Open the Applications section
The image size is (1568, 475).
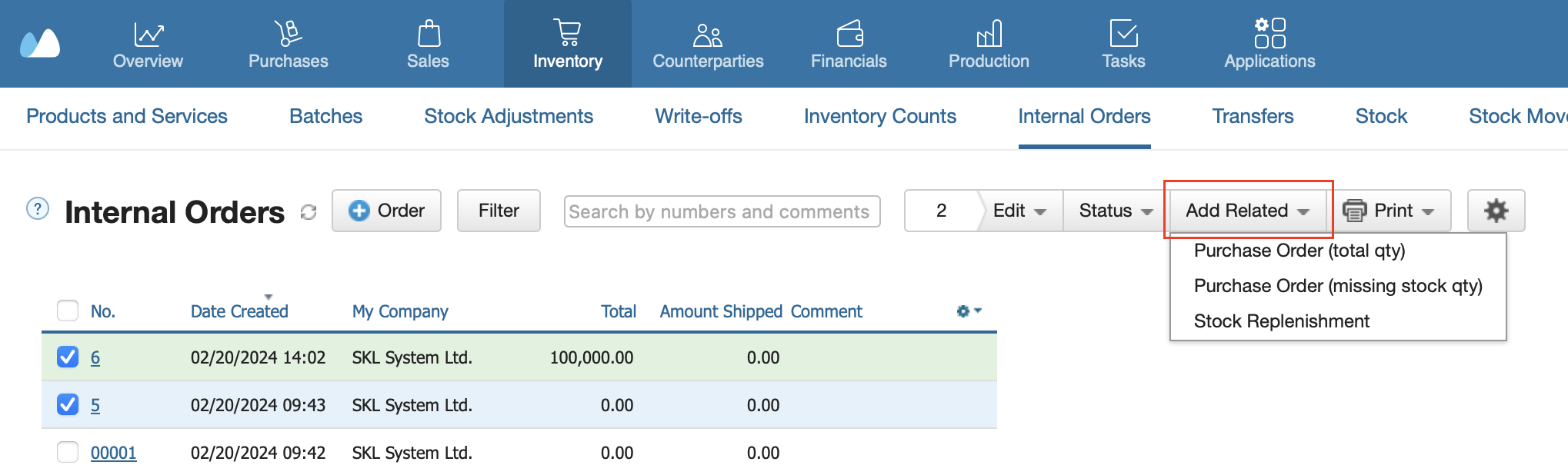click(1269, 45)
